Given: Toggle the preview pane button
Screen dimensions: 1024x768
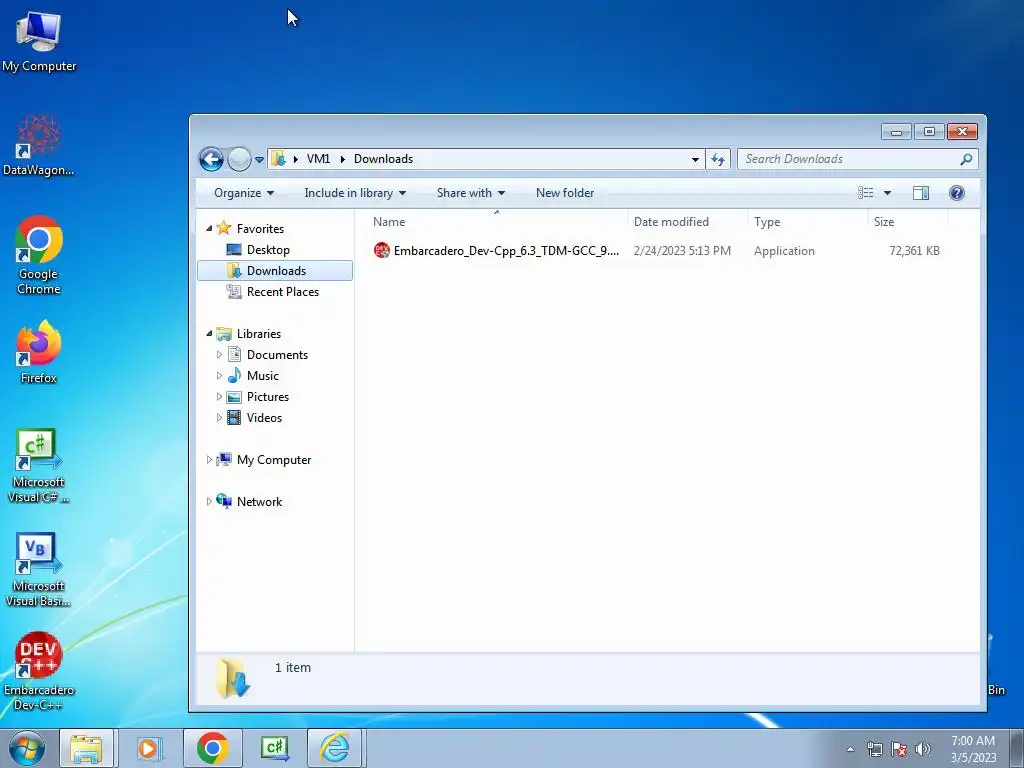Looking at the screenshot, I should click(x=921, y=193).
